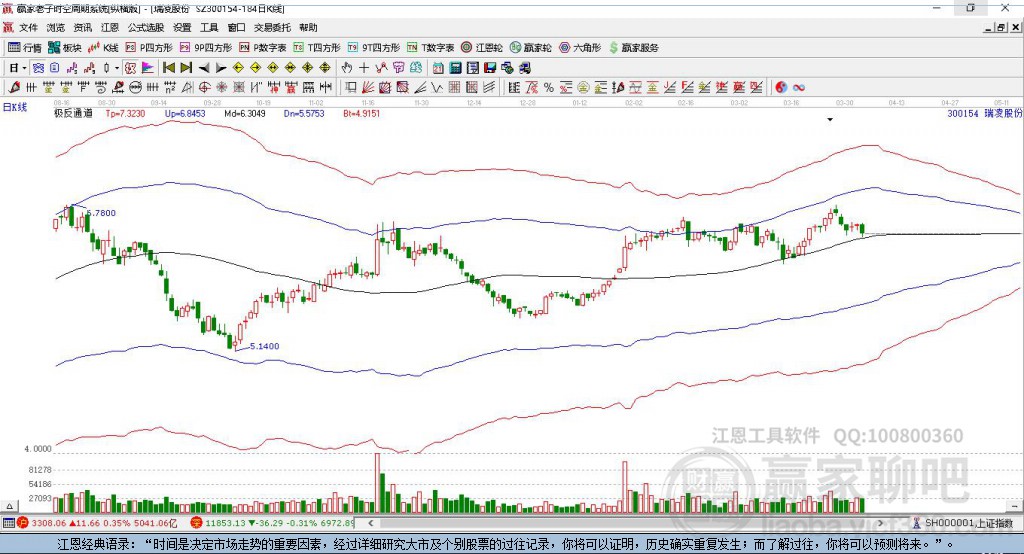Viewport: 1024px width, 554px height.
Task: Click the Dn=5.5753 indicator value
Action: 304,113
